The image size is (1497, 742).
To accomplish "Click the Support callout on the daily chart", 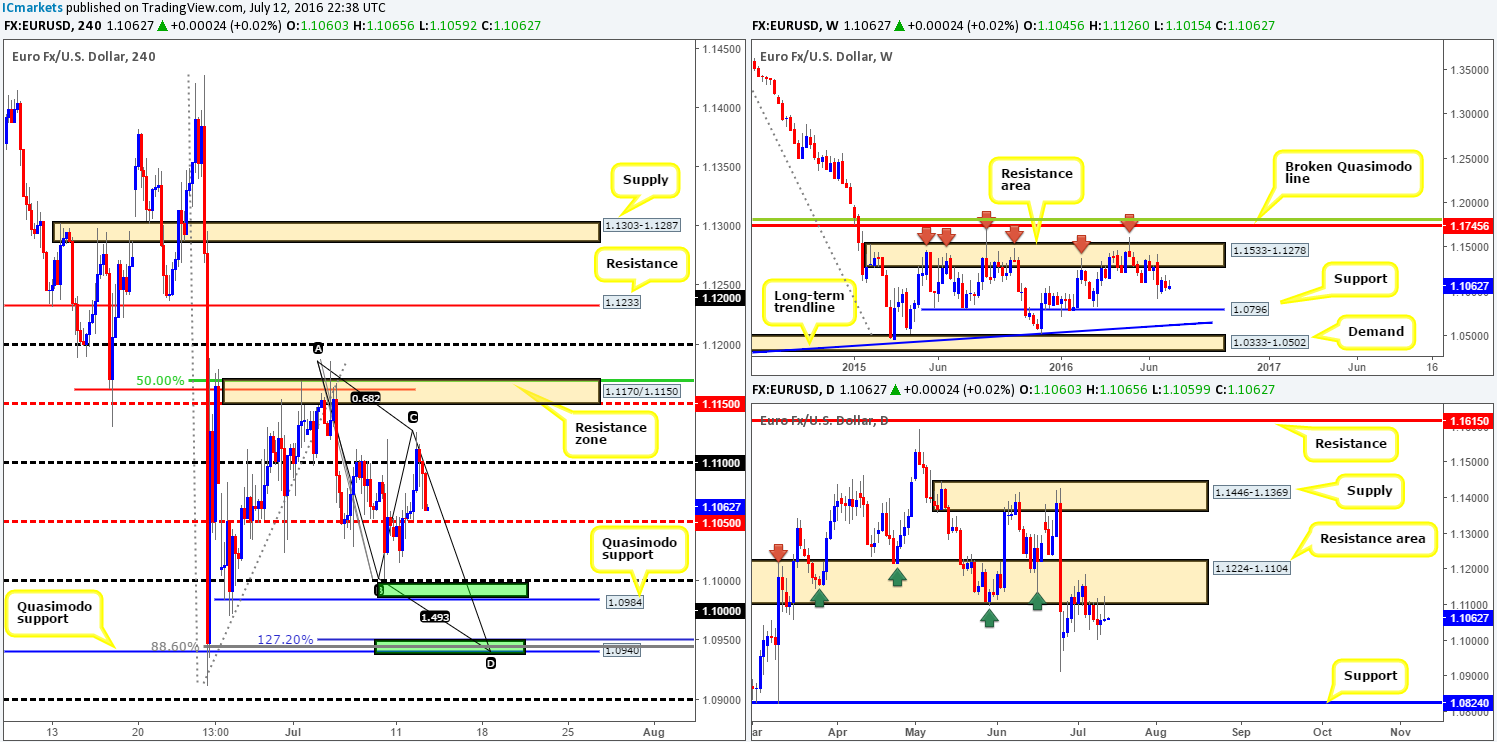I will point(1371,676).
